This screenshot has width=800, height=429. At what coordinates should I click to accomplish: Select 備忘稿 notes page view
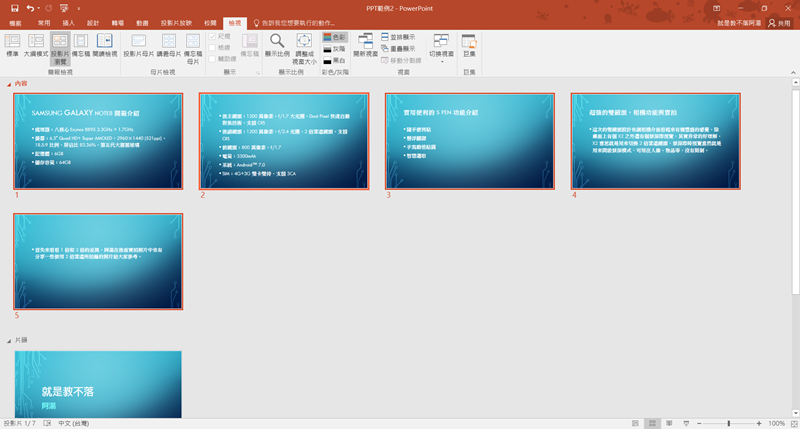(x=83, y=46)
